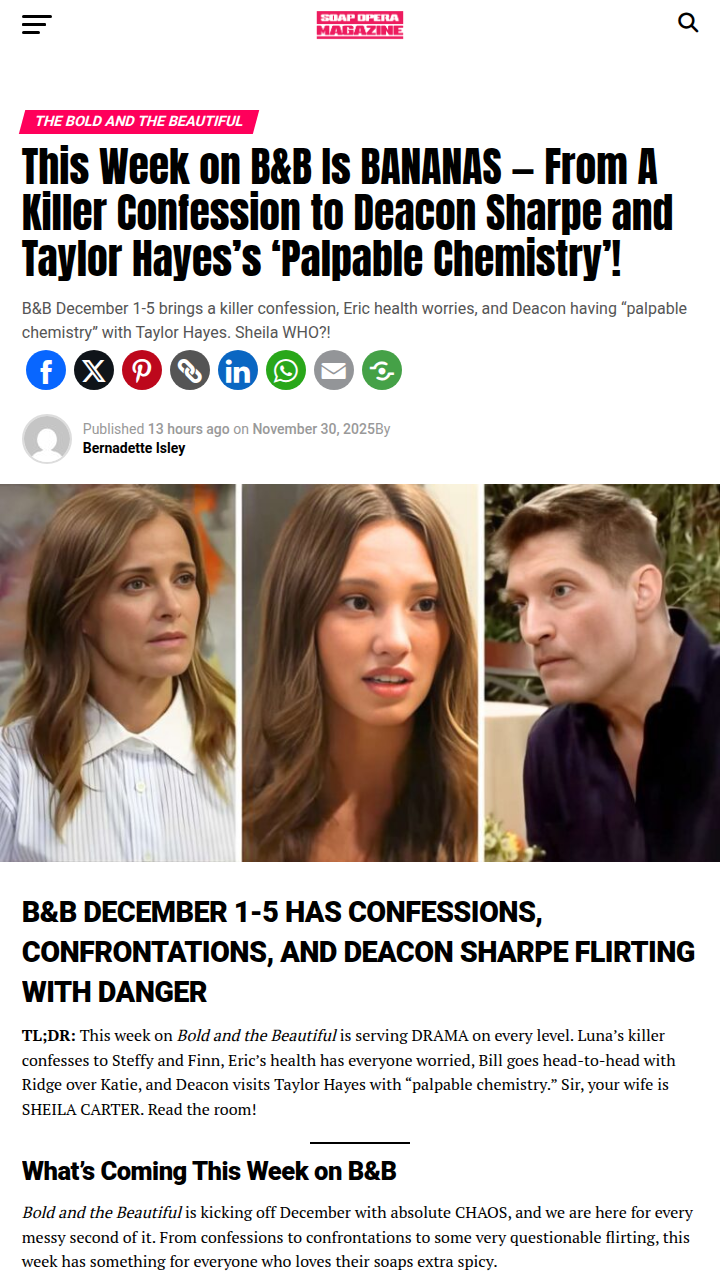Share the article on X
Image resolution: width=720 pixels, height=1280 pixels.
tap(94, 370)
